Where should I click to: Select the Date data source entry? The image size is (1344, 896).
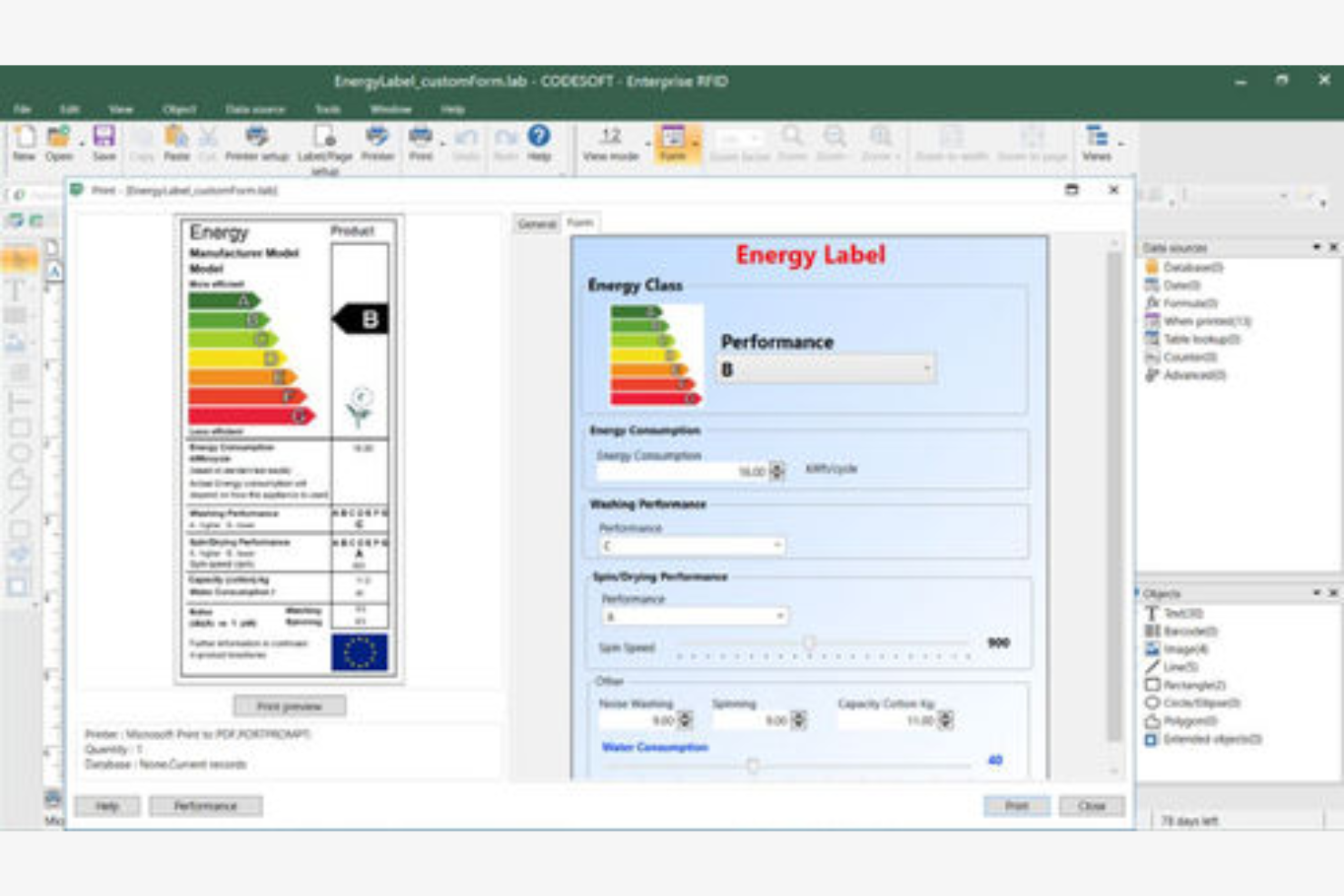point(1171,285)
